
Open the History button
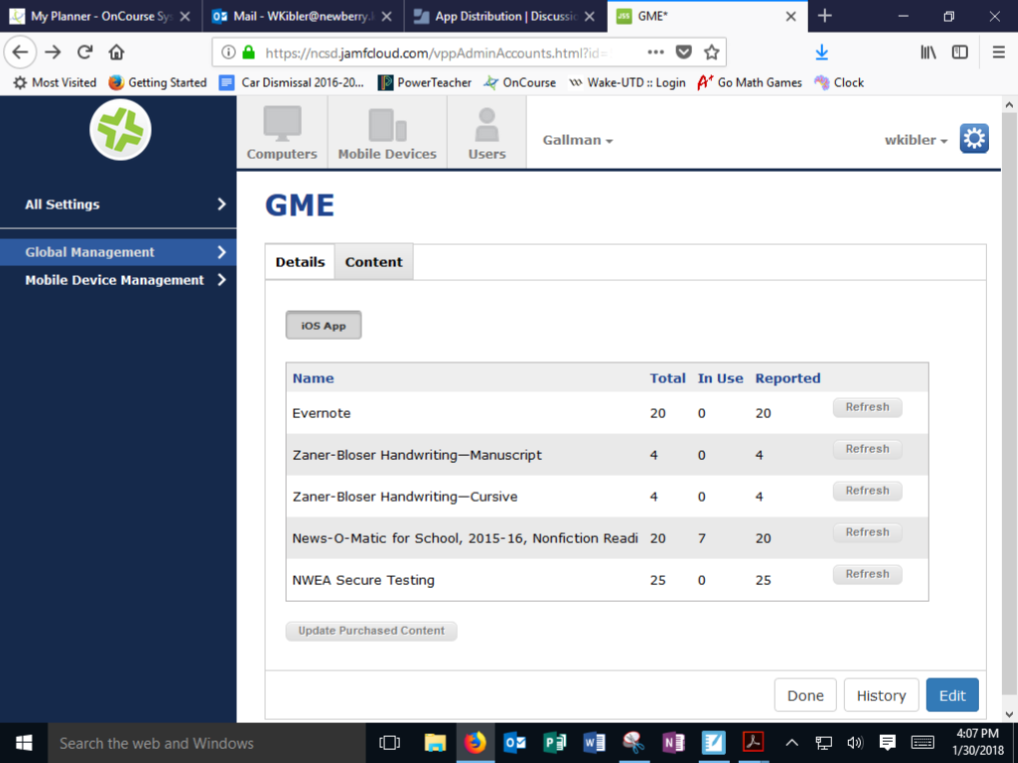(881, 695)
